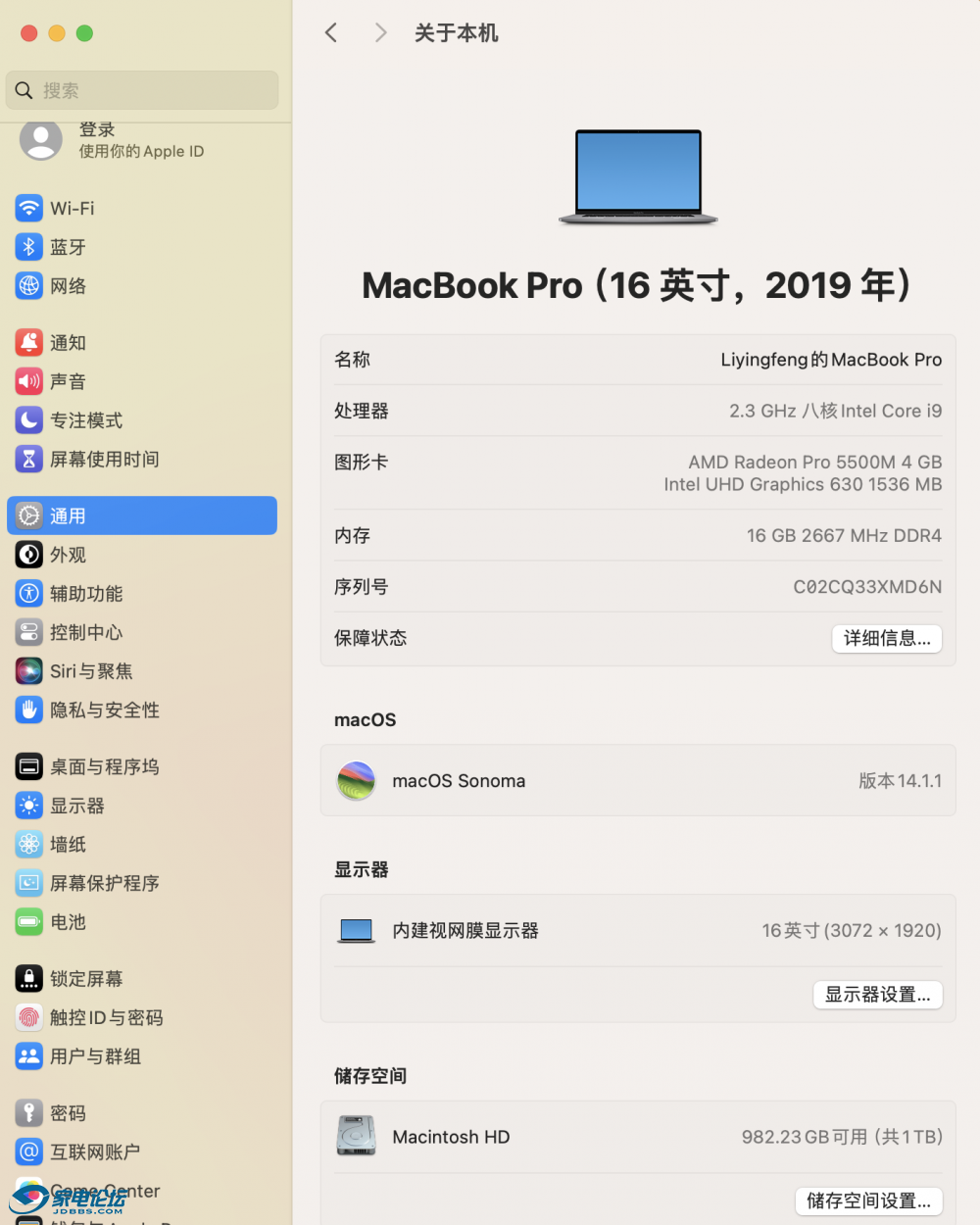Select the 触控 ID 与密码 sidebar label
Image resolution: width=980 pixels, height=1225 pixels.
click(x=107, y=1018)
